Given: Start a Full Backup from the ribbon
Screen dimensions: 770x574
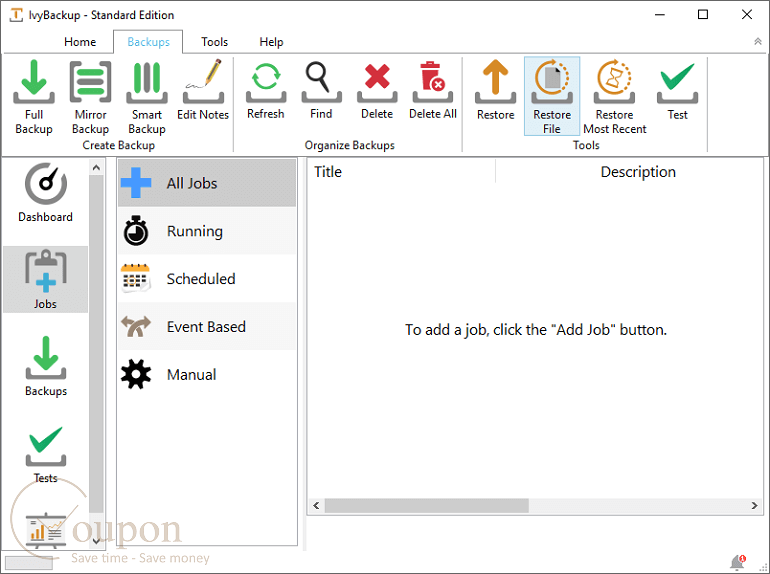Looking at the screenshot, I should (34, 97).
